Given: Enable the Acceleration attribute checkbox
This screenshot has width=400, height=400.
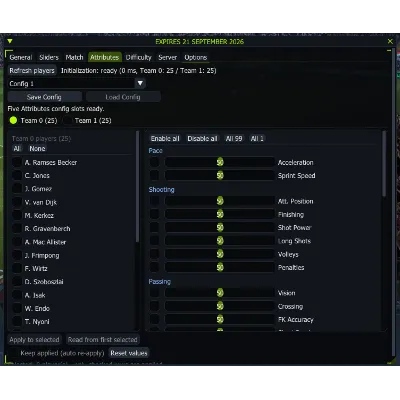Looking at the screenshot, I should tap(154, 162).
